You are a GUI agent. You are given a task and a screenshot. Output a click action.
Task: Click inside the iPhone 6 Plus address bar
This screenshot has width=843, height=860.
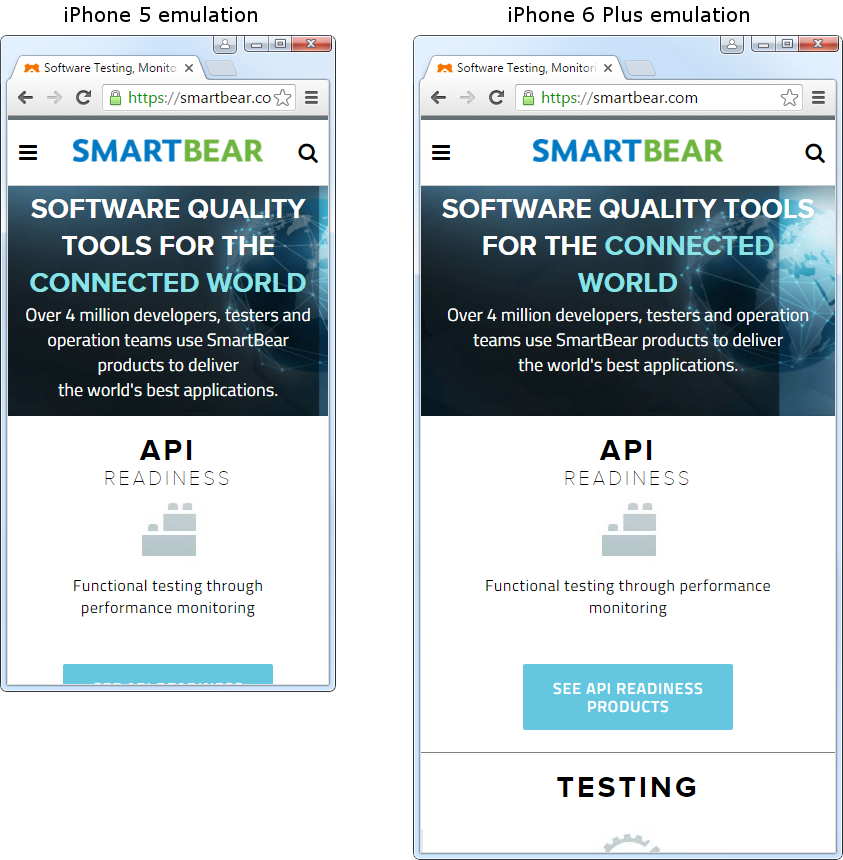650,97
